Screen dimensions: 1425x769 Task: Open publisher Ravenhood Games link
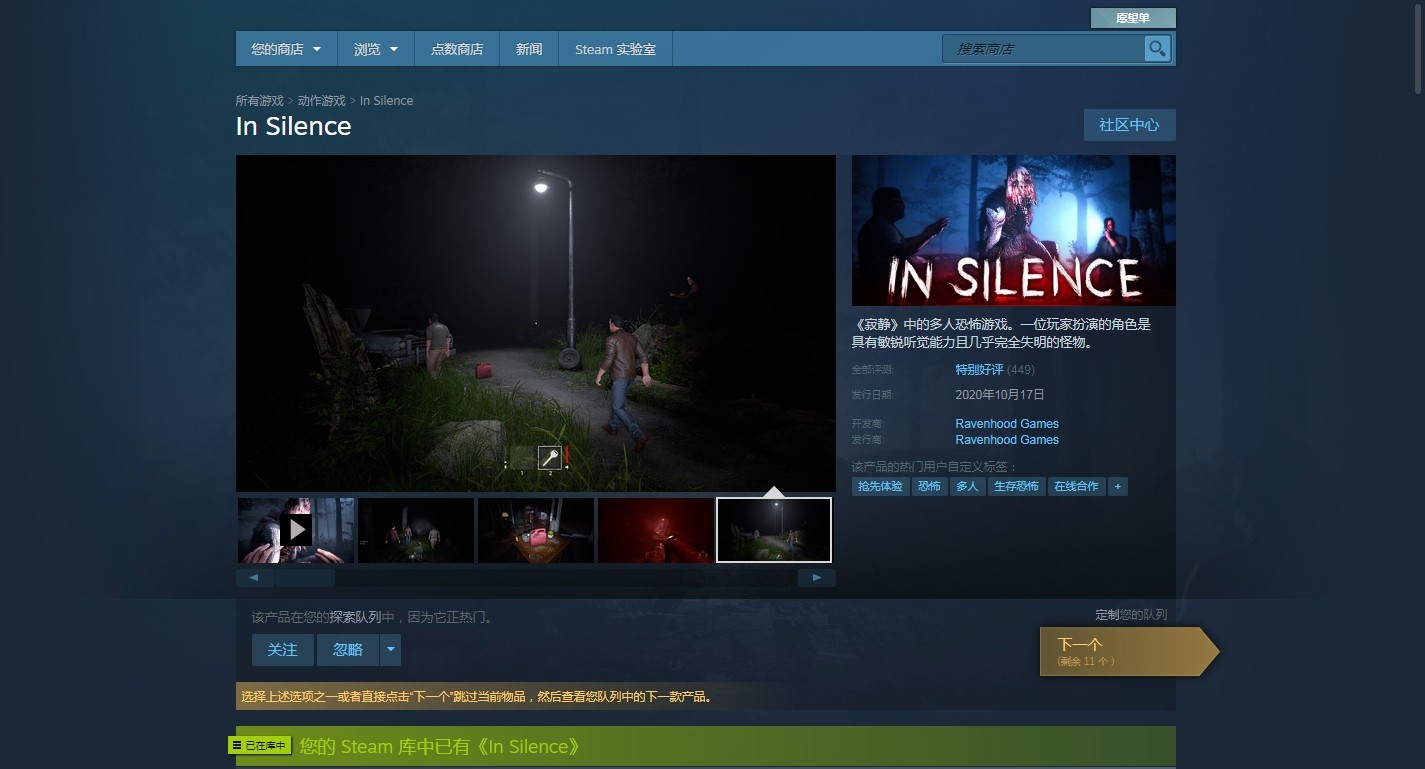[1007, 440]
